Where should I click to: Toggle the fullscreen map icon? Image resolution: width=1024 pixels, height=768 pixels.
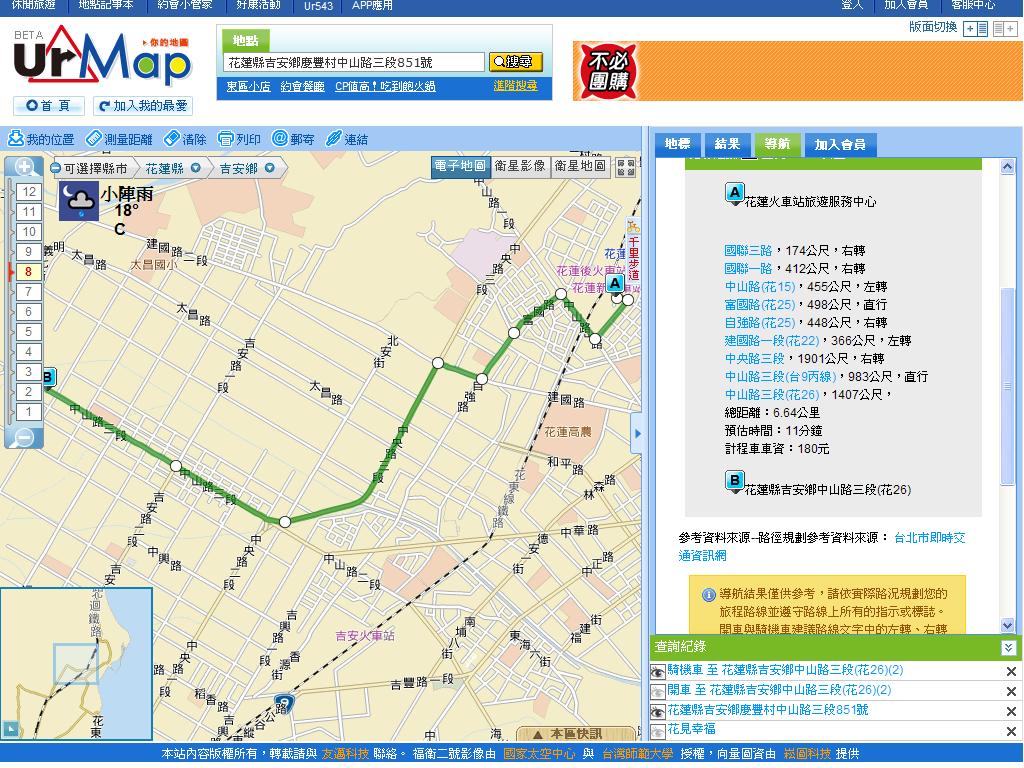pos(626,167)
